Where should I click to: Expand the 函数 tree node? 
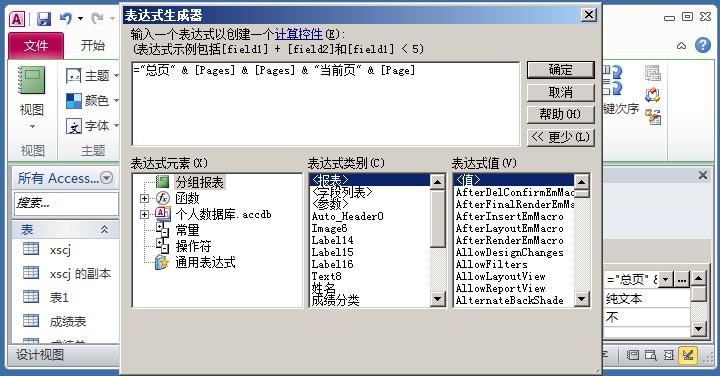pyautogui.click(x=144, y=198)
